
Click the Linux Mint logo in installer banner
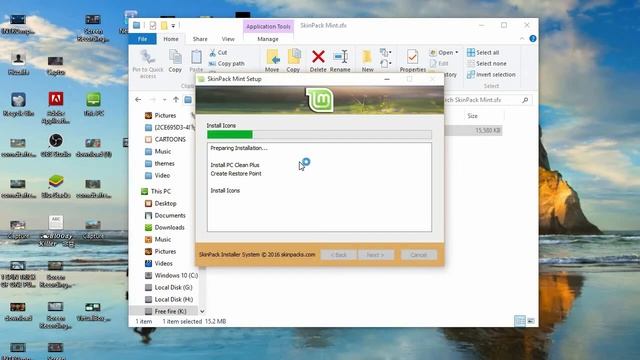coord(320,100)
